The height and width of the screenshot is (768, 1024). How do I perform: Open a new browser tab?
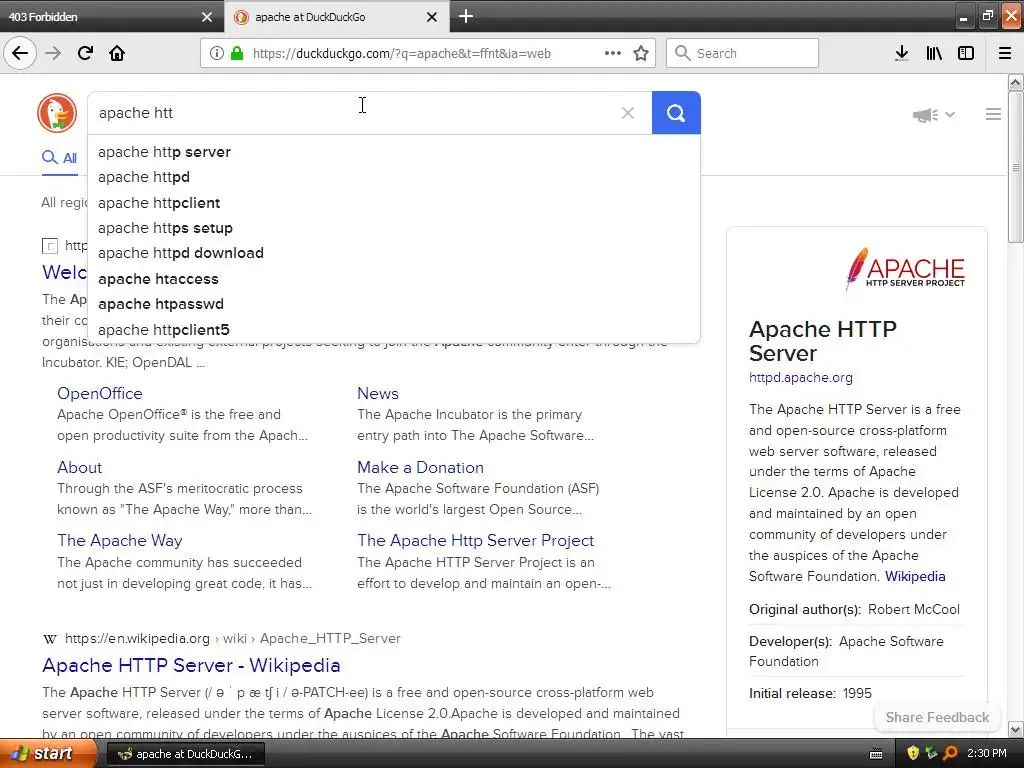point(466,16)
